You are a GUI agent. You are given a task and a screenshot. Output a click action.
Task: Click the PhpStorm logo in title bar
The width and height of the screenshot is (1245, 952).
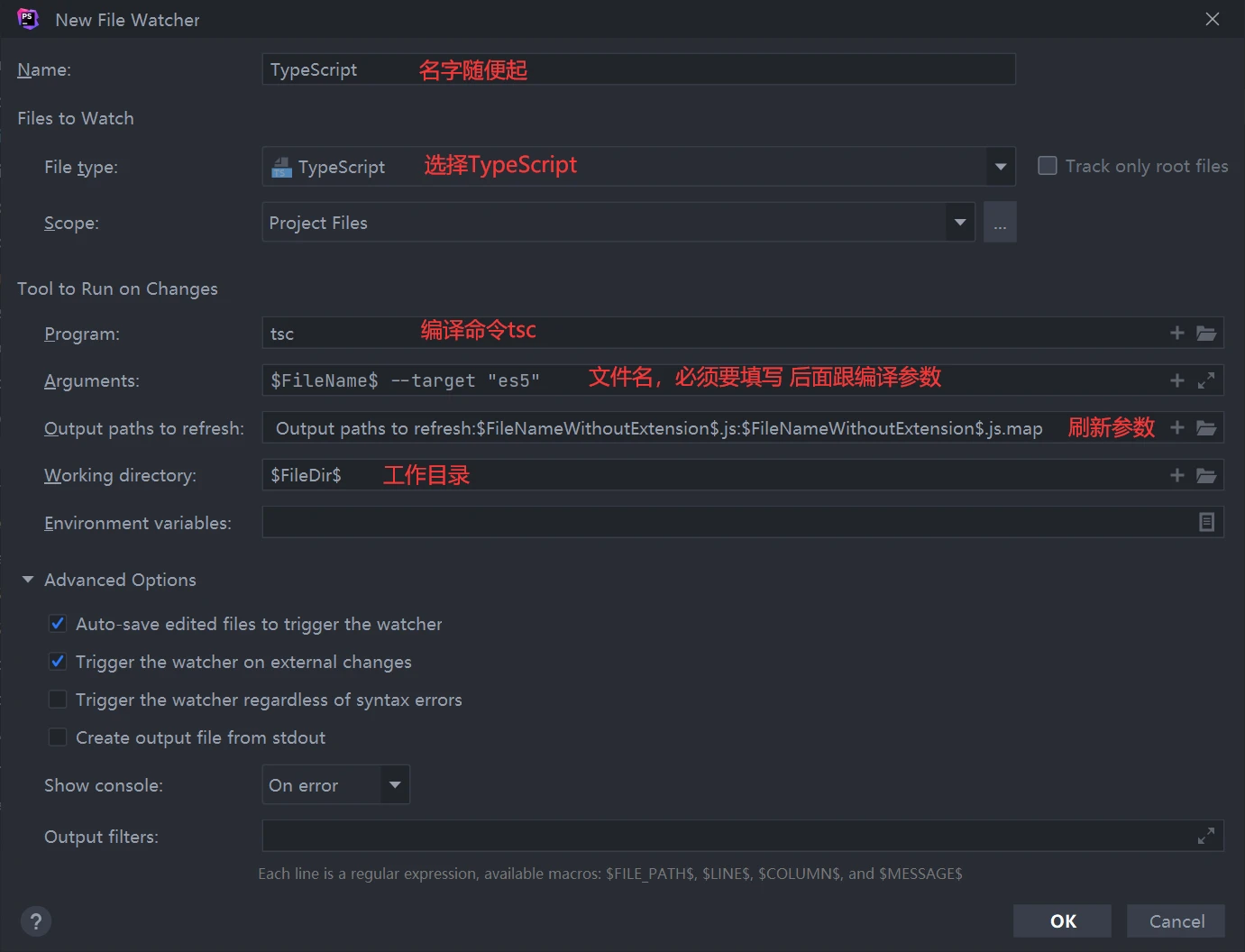[x=27, y=18]
